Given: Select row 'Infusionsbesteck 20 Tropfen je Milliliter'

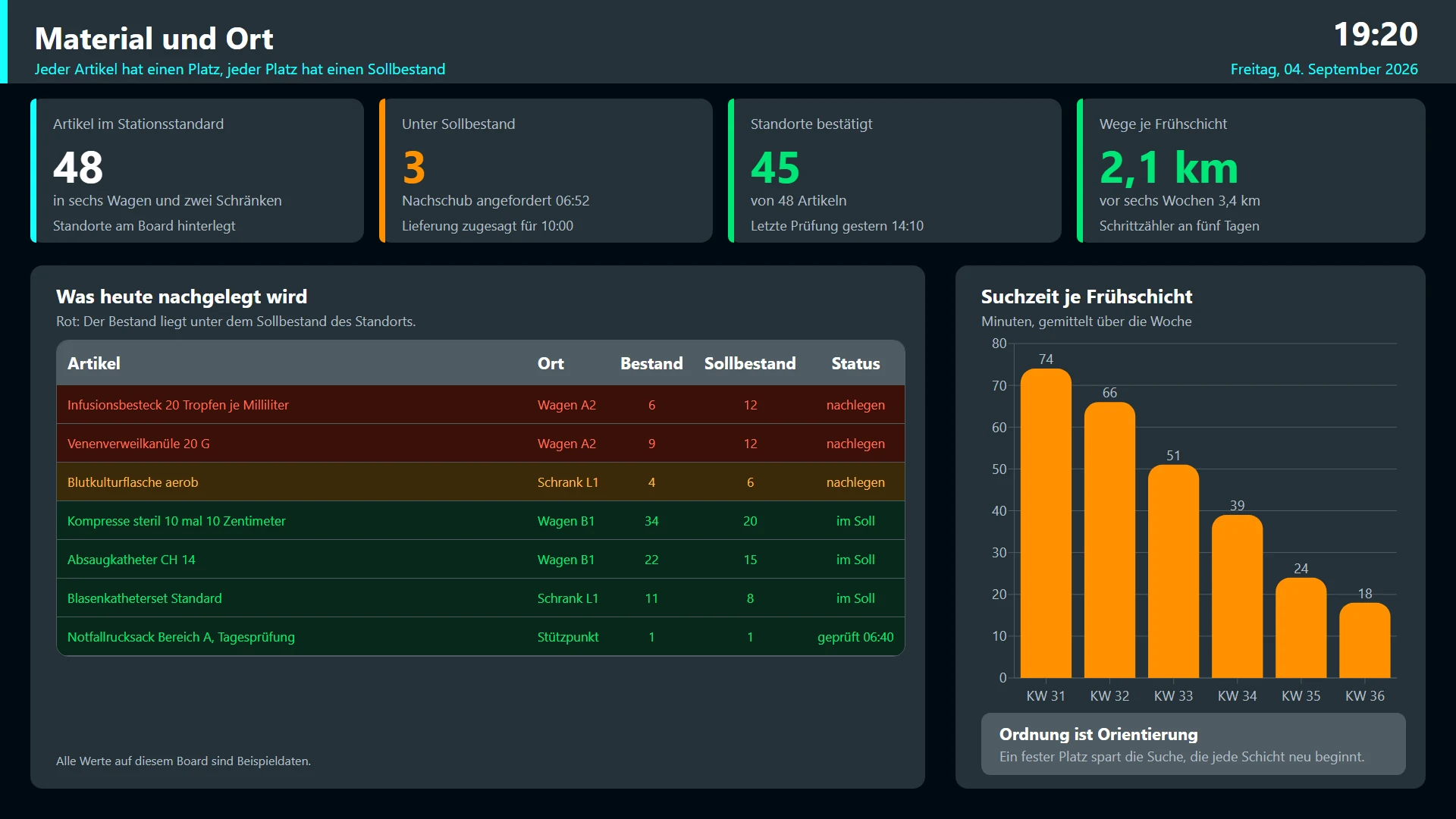Looking at the screenshot, I should pyautogui.click(x=481, y=405).
